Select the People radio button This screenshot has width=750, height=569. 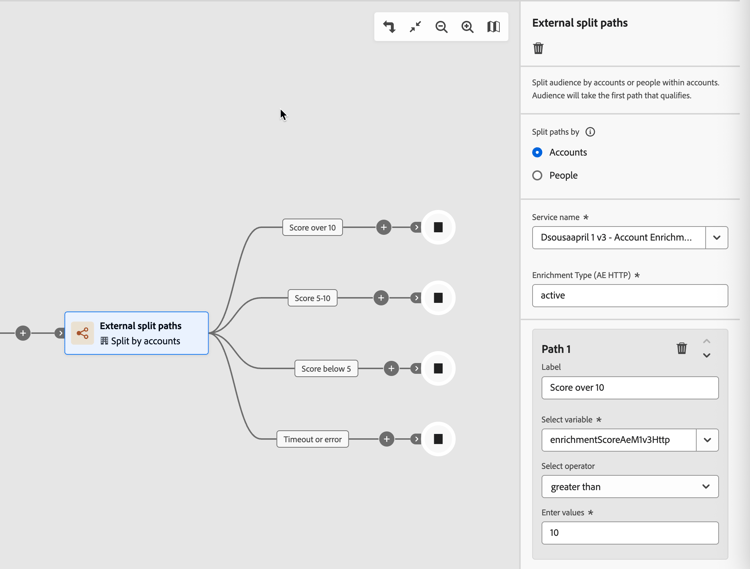538,175
